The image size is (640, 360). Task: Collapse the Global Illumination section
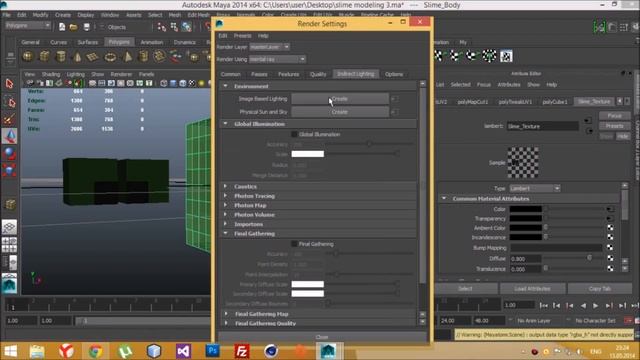pos(225,124)
